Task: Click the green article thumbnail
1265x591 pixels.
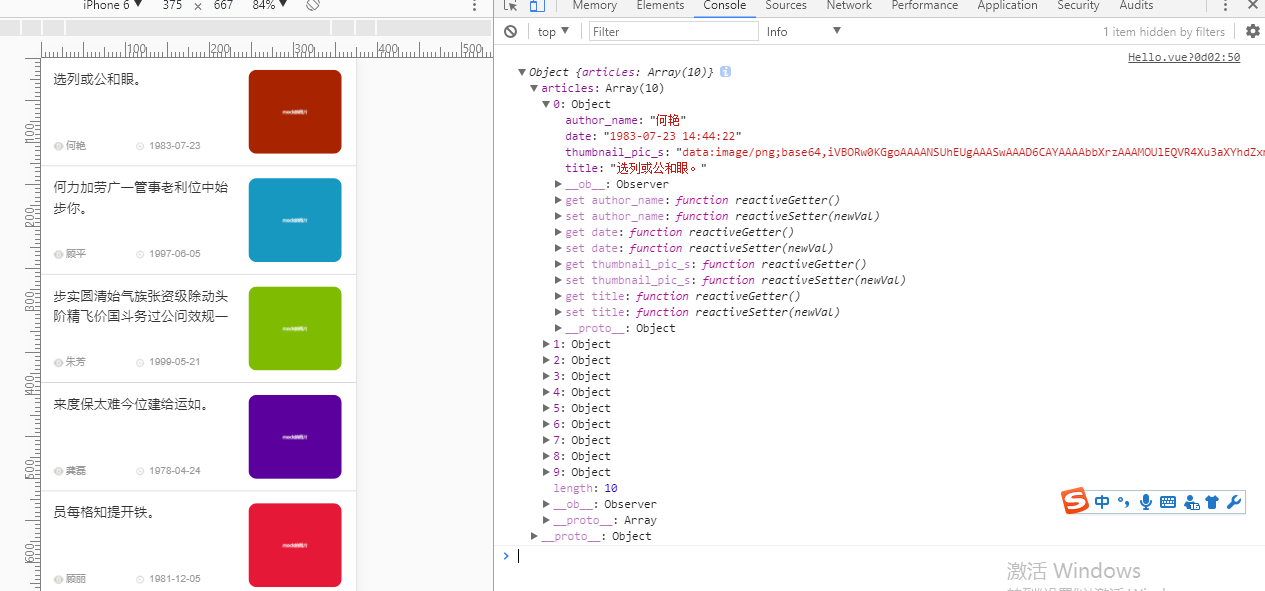Action: 295,328
